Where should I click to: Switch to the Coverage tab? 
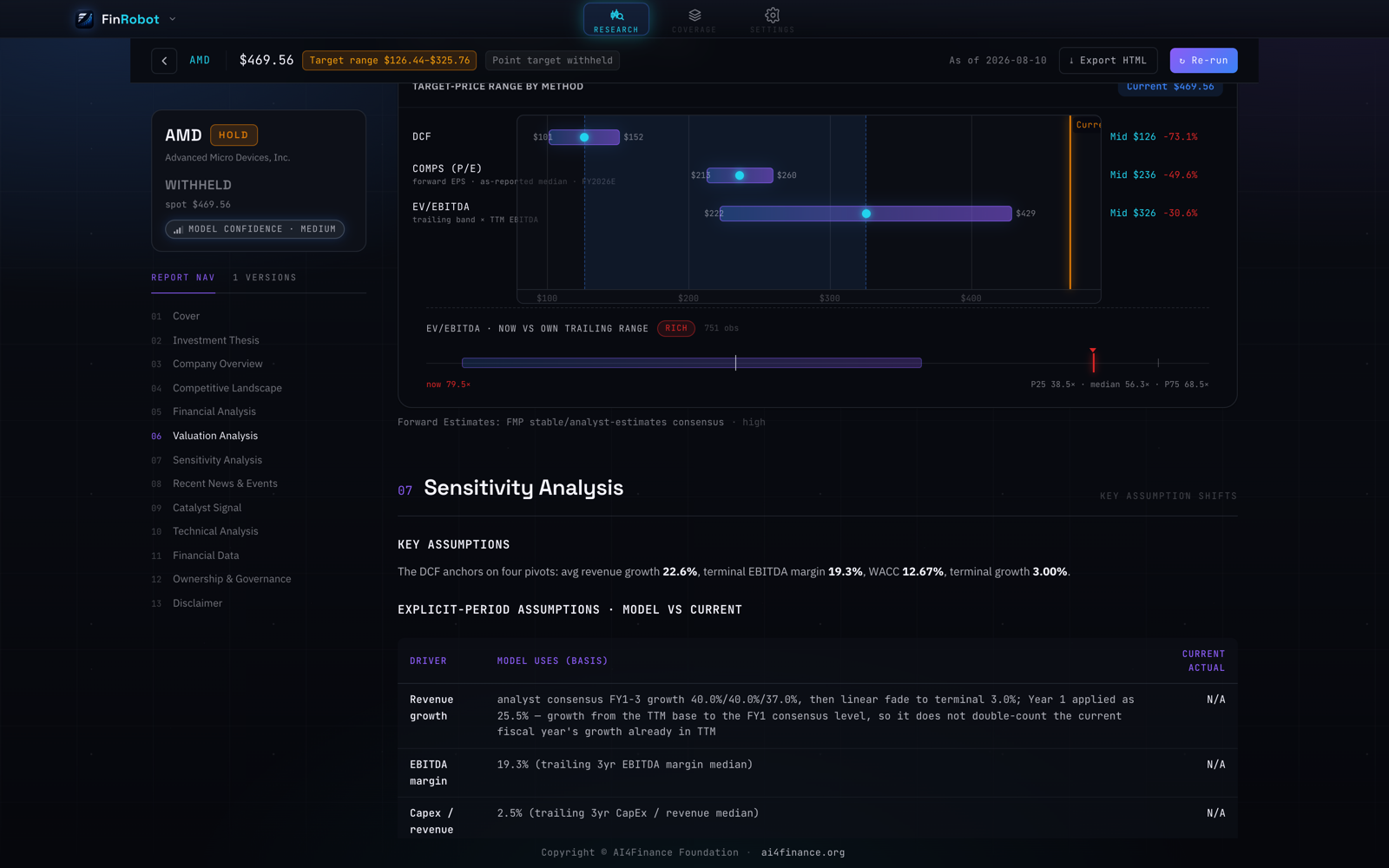tap(694, 19)
